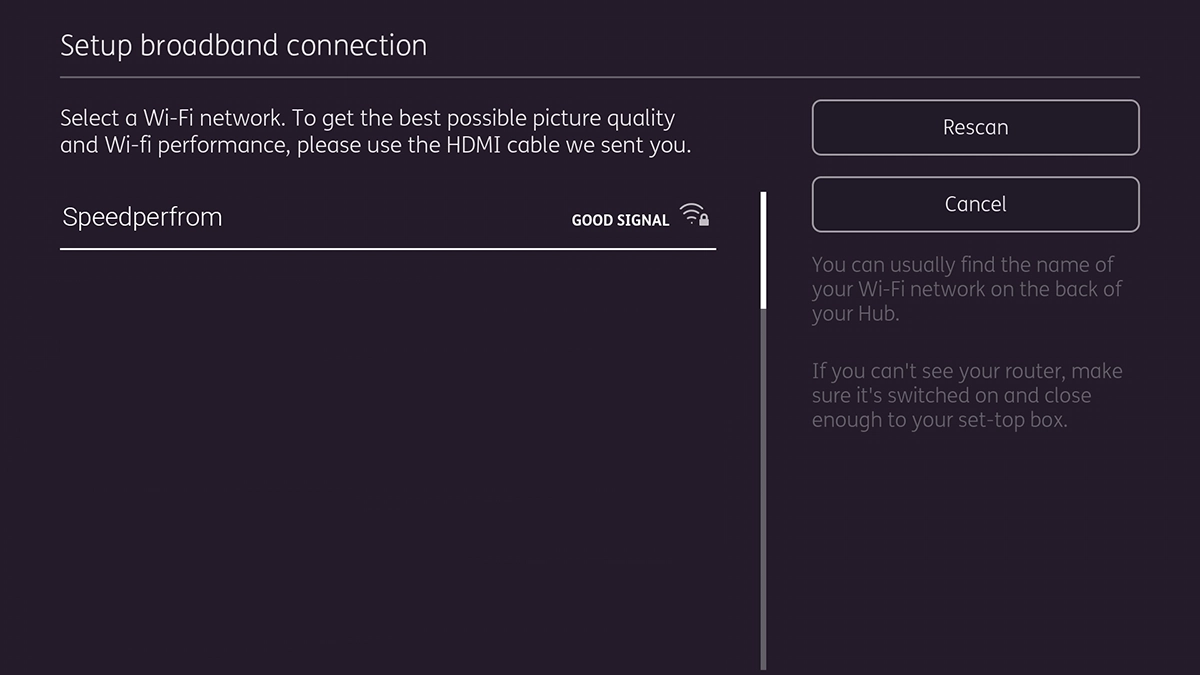Click the Setup broadband connection heading
The width and height of the screenshot is (1200, 675).
243,45
